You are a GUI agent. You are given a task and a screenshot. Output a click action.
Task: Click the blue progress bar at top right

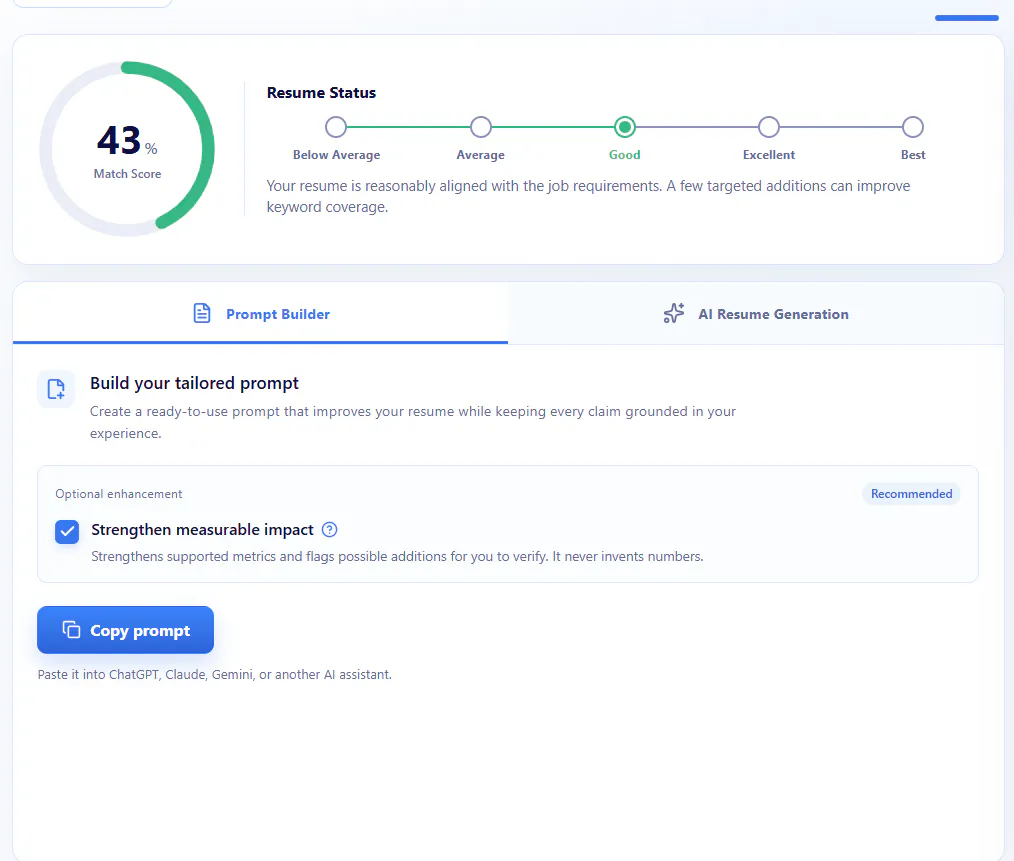tap(967, 18)
